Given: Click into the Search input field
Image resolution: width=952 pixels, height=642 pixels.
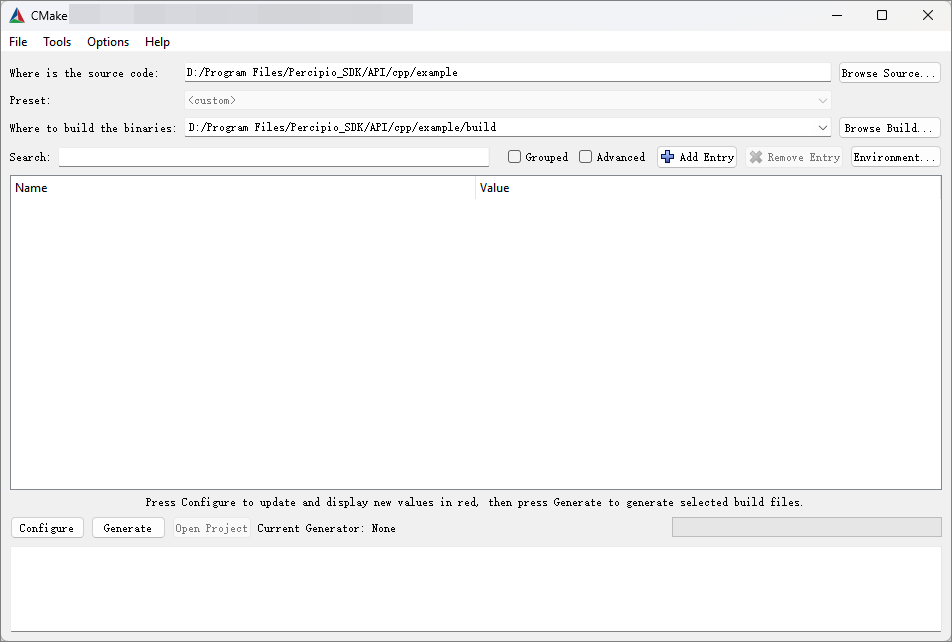Looking at the screenshot, I should click(x=273, y=157).
